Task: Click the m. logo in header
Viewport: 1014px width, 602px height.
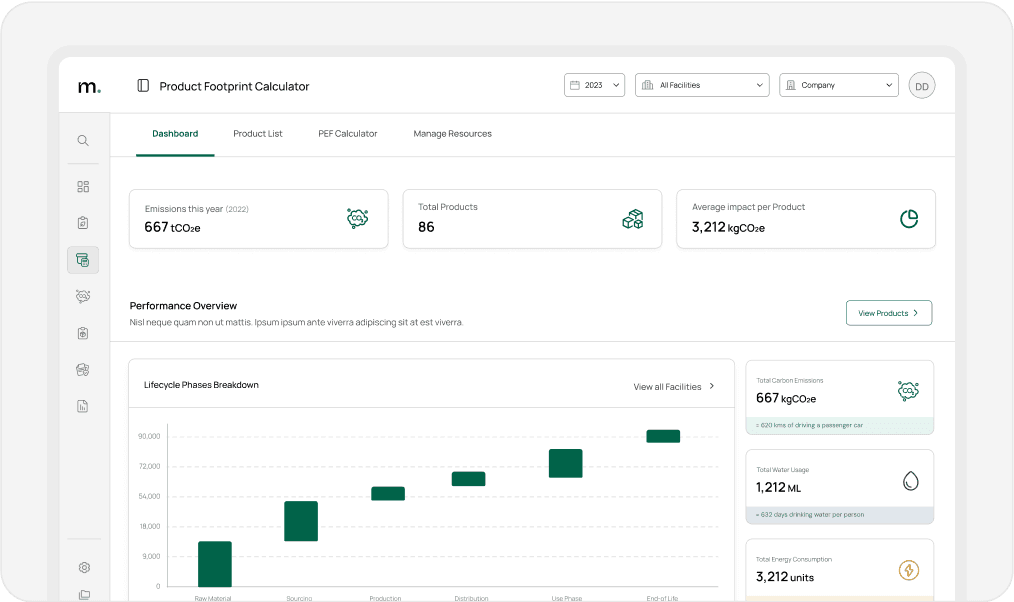Action: [x=89, y=86]
